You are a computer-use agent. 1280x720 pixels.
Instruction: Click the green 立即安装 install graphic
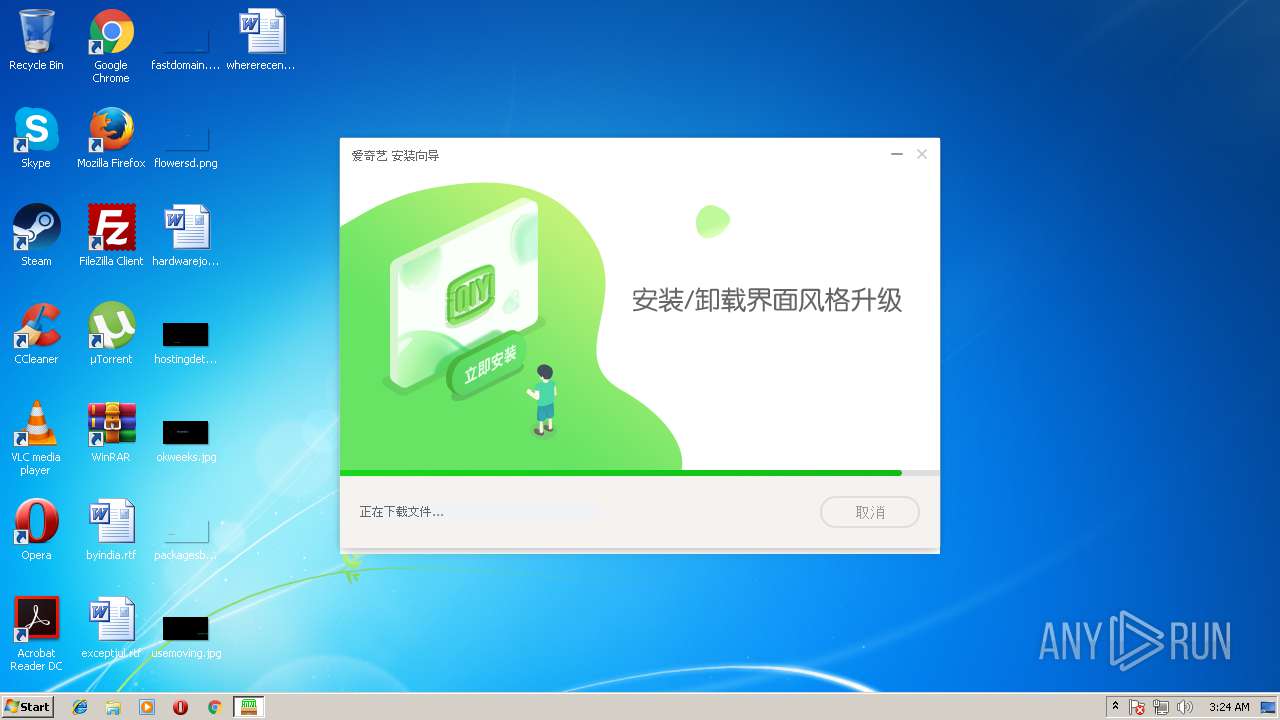(x=490, y=365)
